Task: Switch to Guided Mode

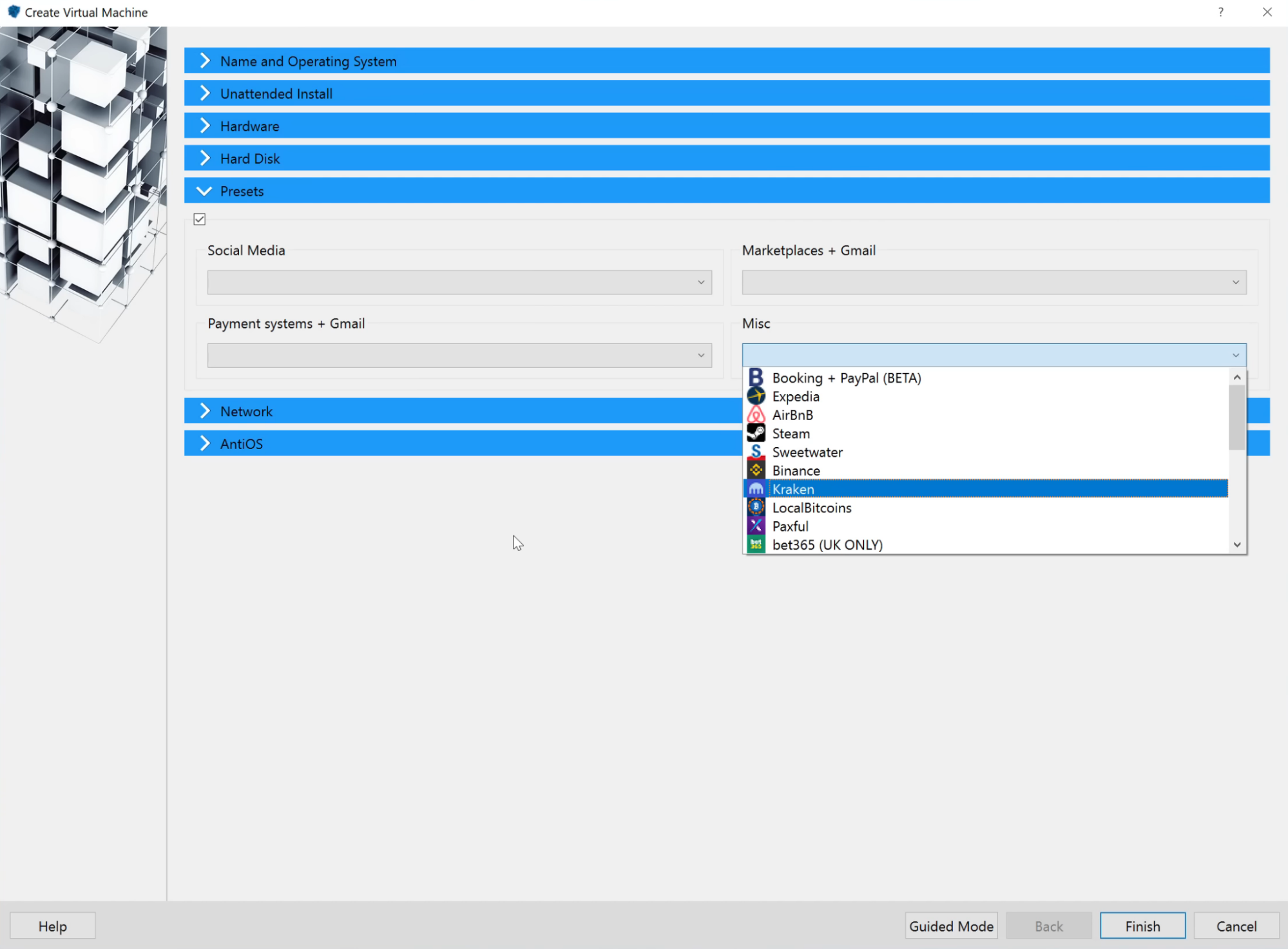Action: coord(951,926)
